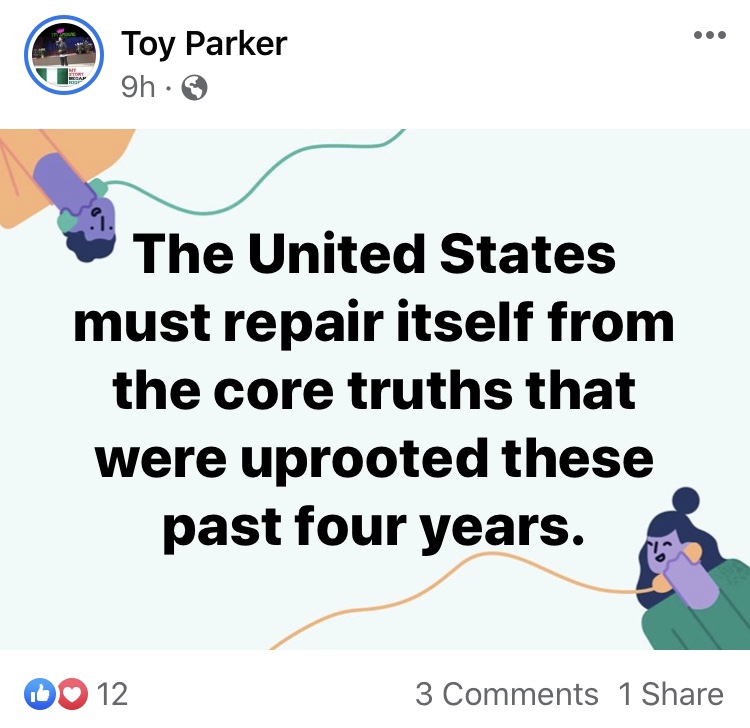Open Toy Parker's profile picture

[x=64, y=55]
